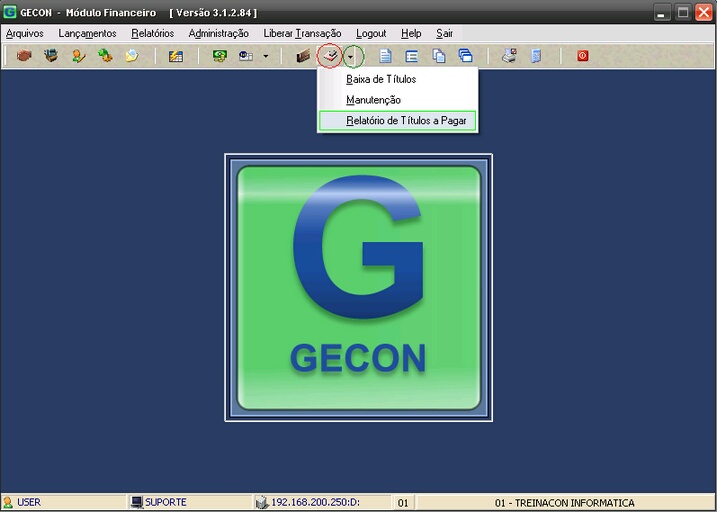Click the cascading windows toolbar icon
717x512 pixels.
(x=465, y=56)
